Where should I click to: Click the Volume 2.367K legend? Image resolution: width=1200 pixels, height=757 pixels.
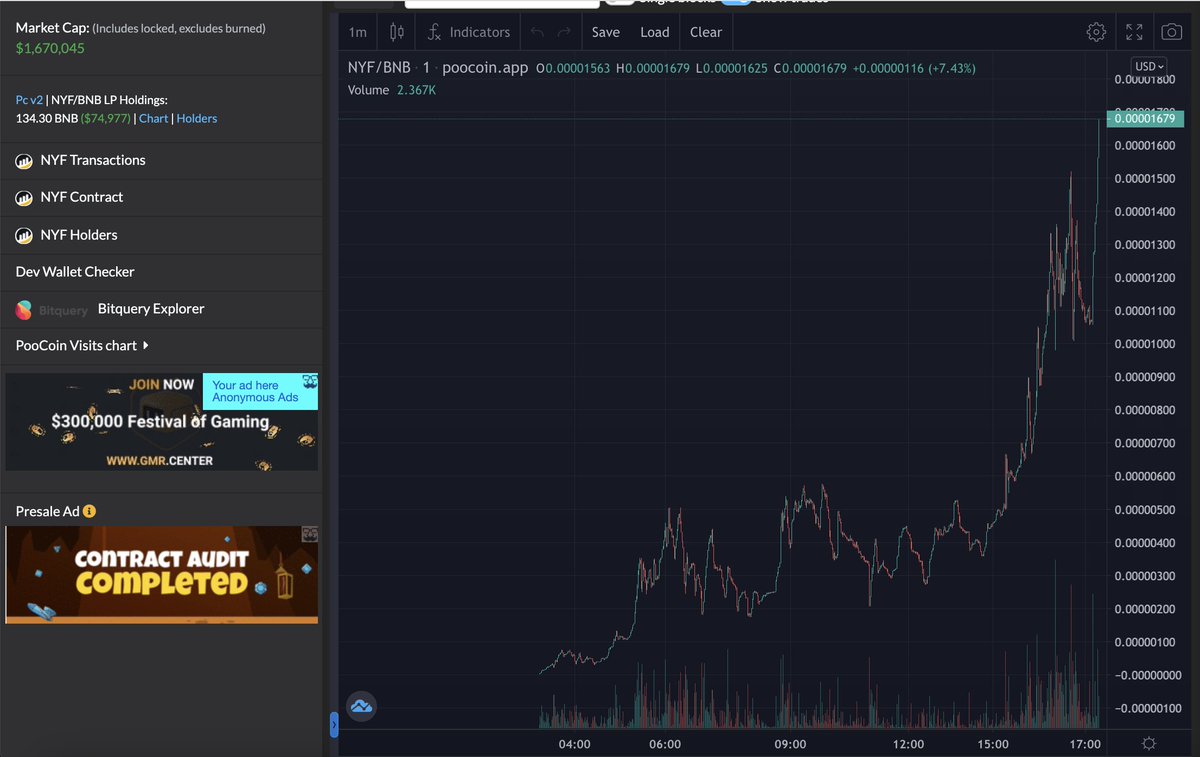click(x=392, y=90)
